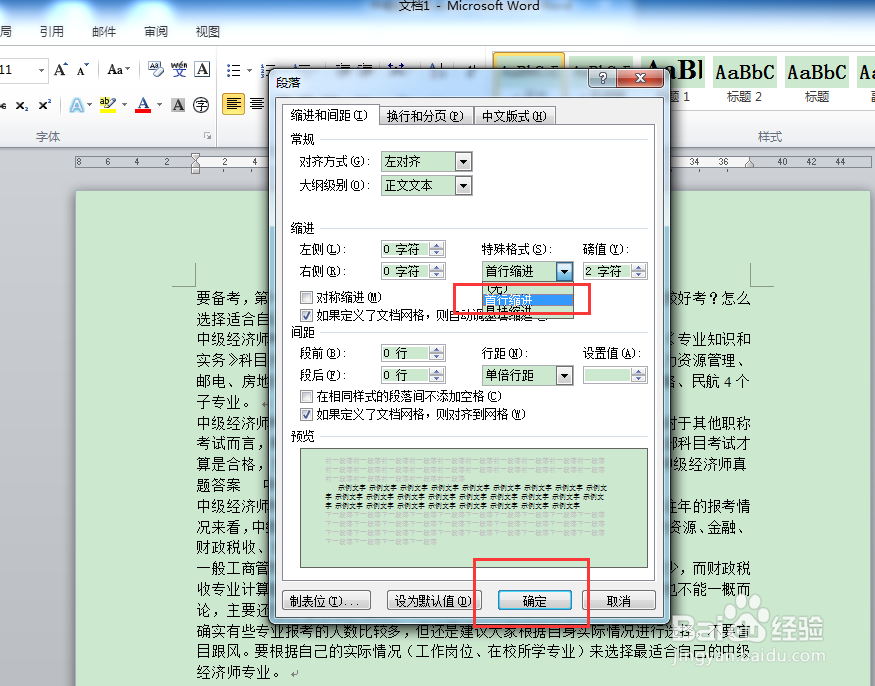Viewport: 875px width, 686px height.
Task: Click the 制表位 button
Action: pyautogui.click(x=326, y=601)
